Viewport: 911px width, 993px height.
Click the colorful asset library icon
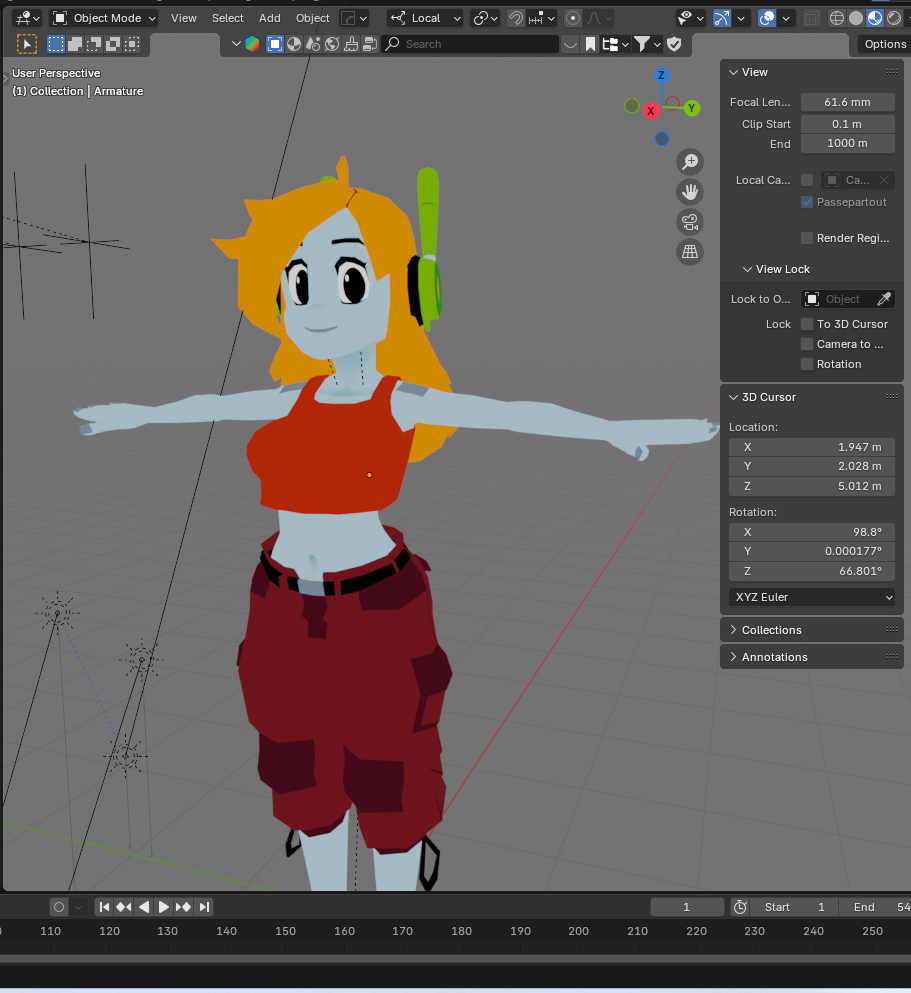click(x=252, y=44)
